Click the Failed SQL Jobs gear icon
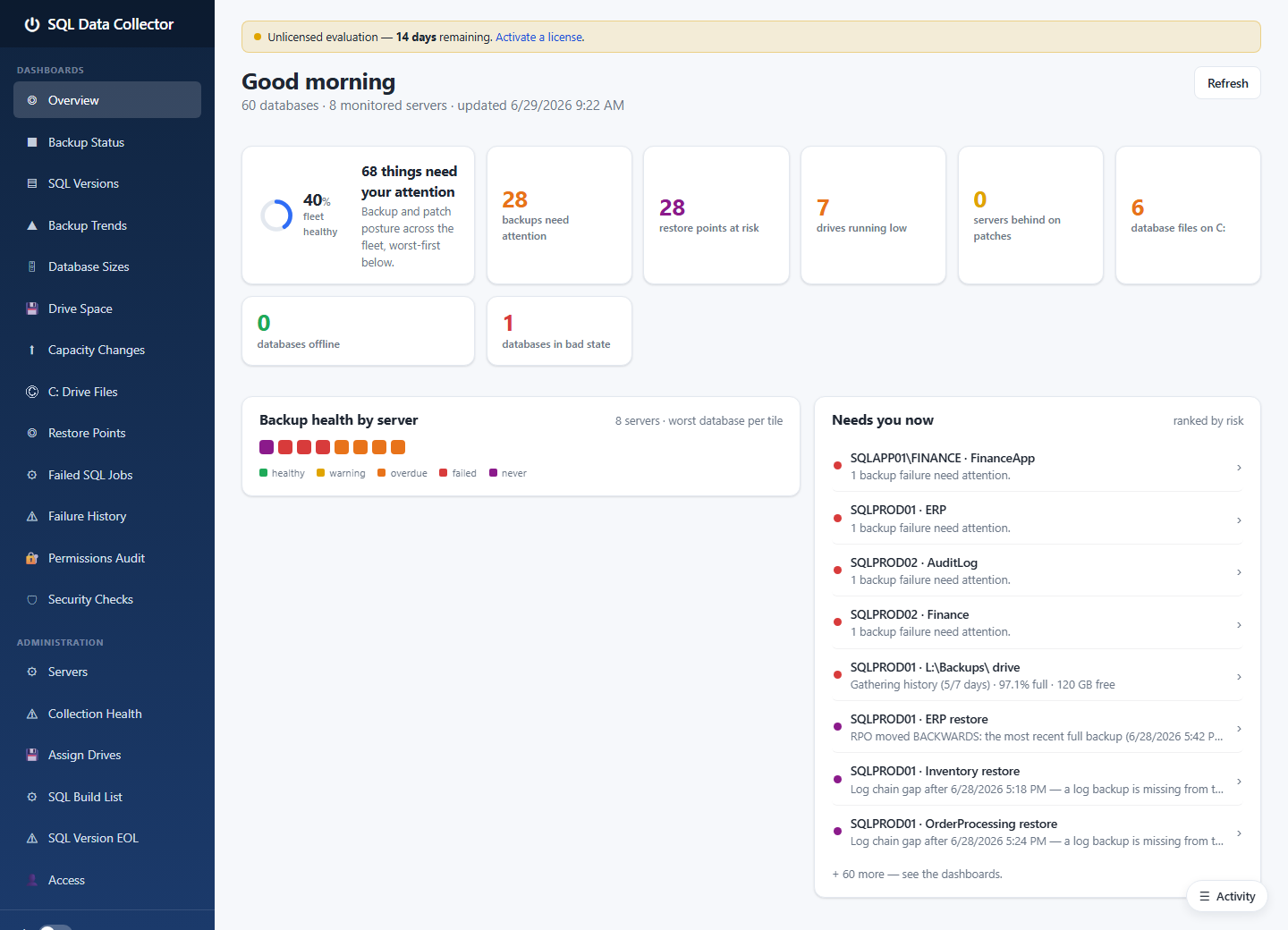Image resolution: width=1288 pixels, height=930 pixels. click(32, 475)
